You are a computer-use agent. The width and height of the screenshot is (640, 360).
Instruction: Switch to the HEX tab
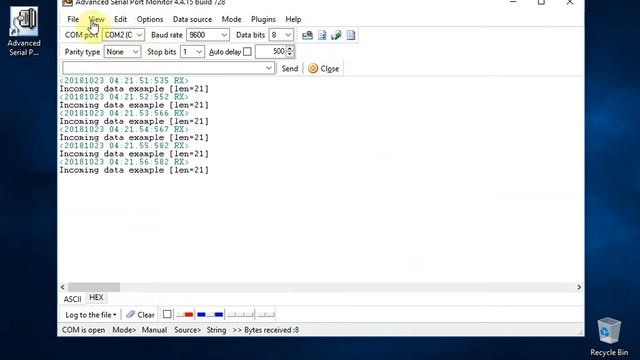click(x=96, y=298)
